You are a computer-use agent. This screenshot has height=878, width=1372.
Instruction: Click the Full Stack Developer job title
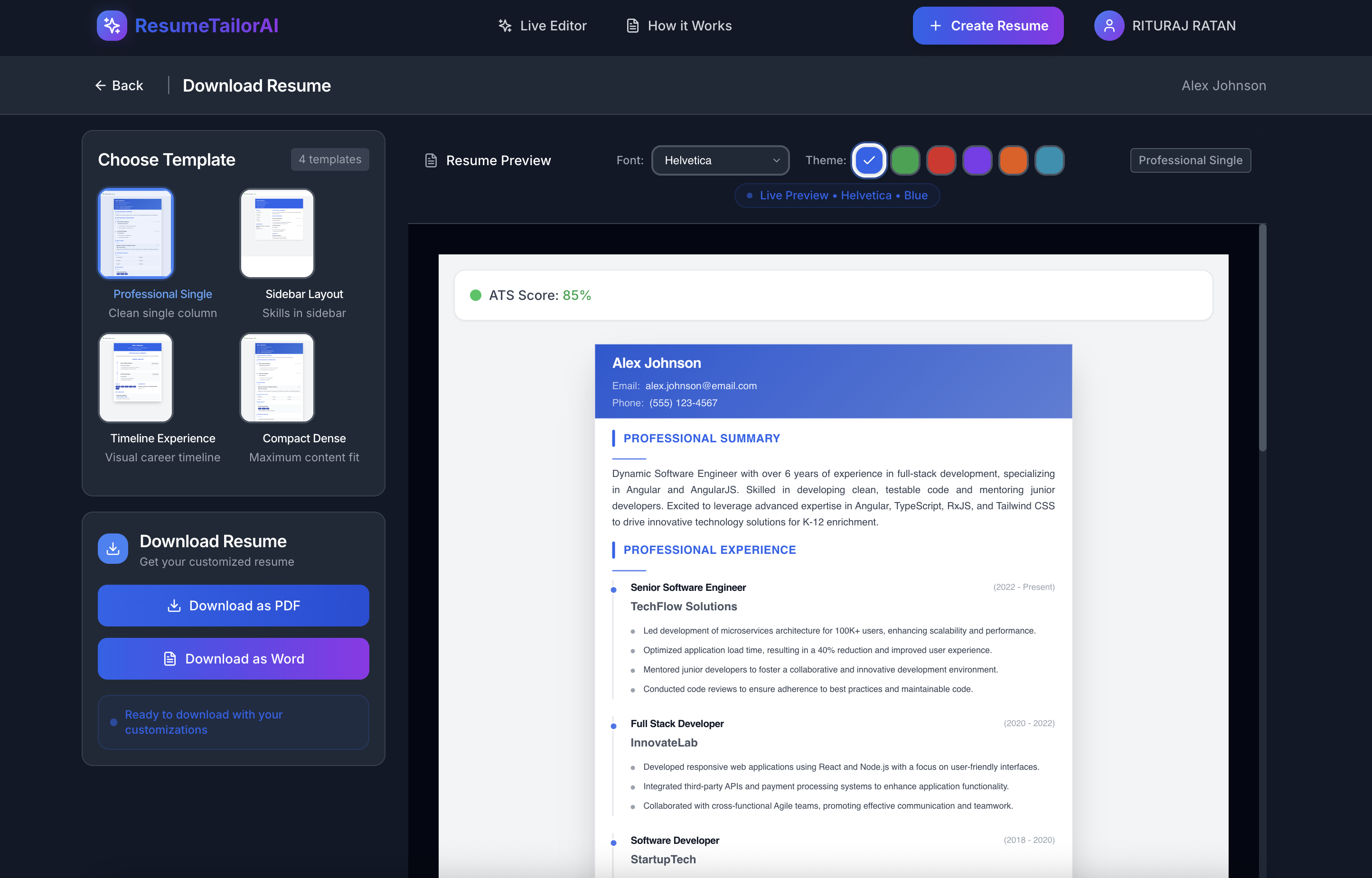click(x=677, y=724)
